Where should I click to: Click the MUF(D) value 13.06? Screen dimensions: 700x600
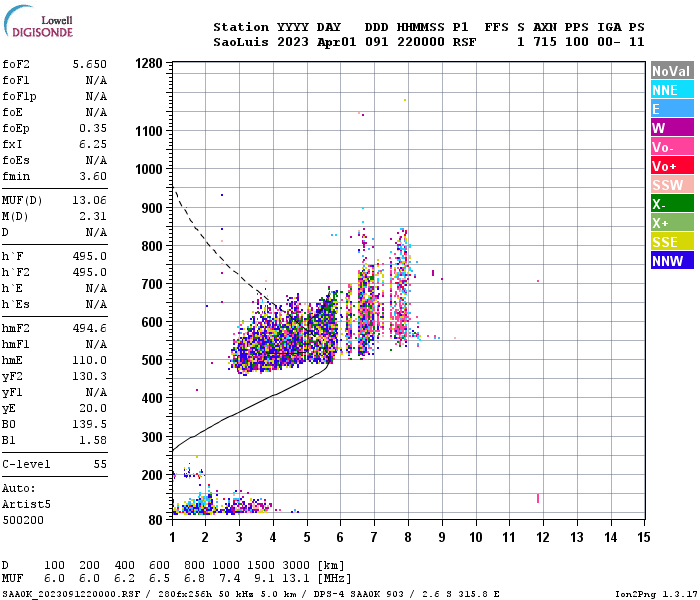(x=90, y=200)
